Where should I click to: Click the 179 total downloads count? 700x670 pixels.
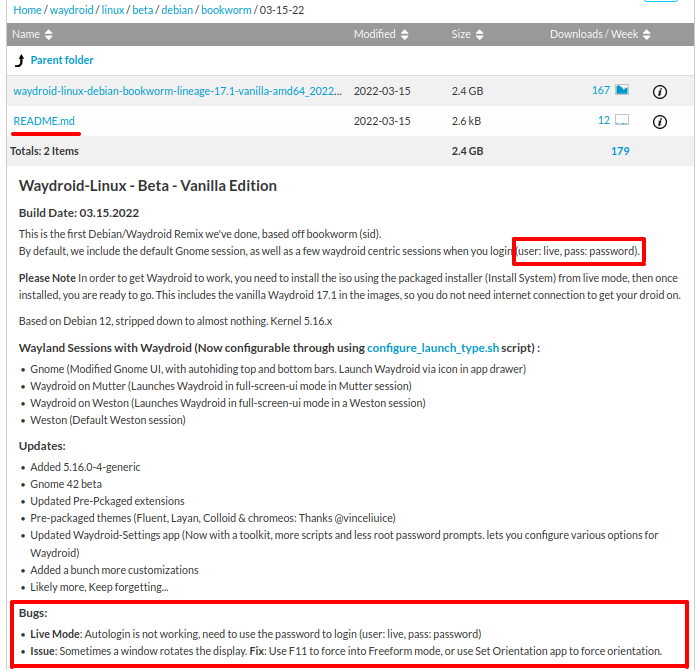click(x=620, y=151)
